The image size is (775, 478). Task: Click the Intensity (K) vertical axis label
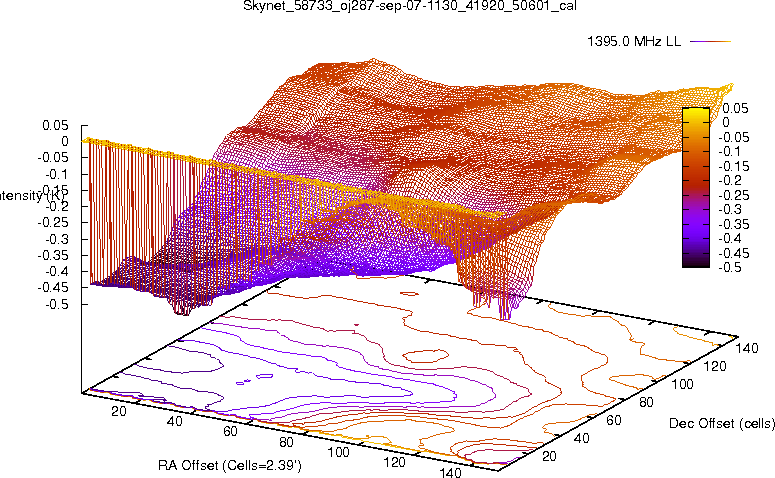(32, 196)
